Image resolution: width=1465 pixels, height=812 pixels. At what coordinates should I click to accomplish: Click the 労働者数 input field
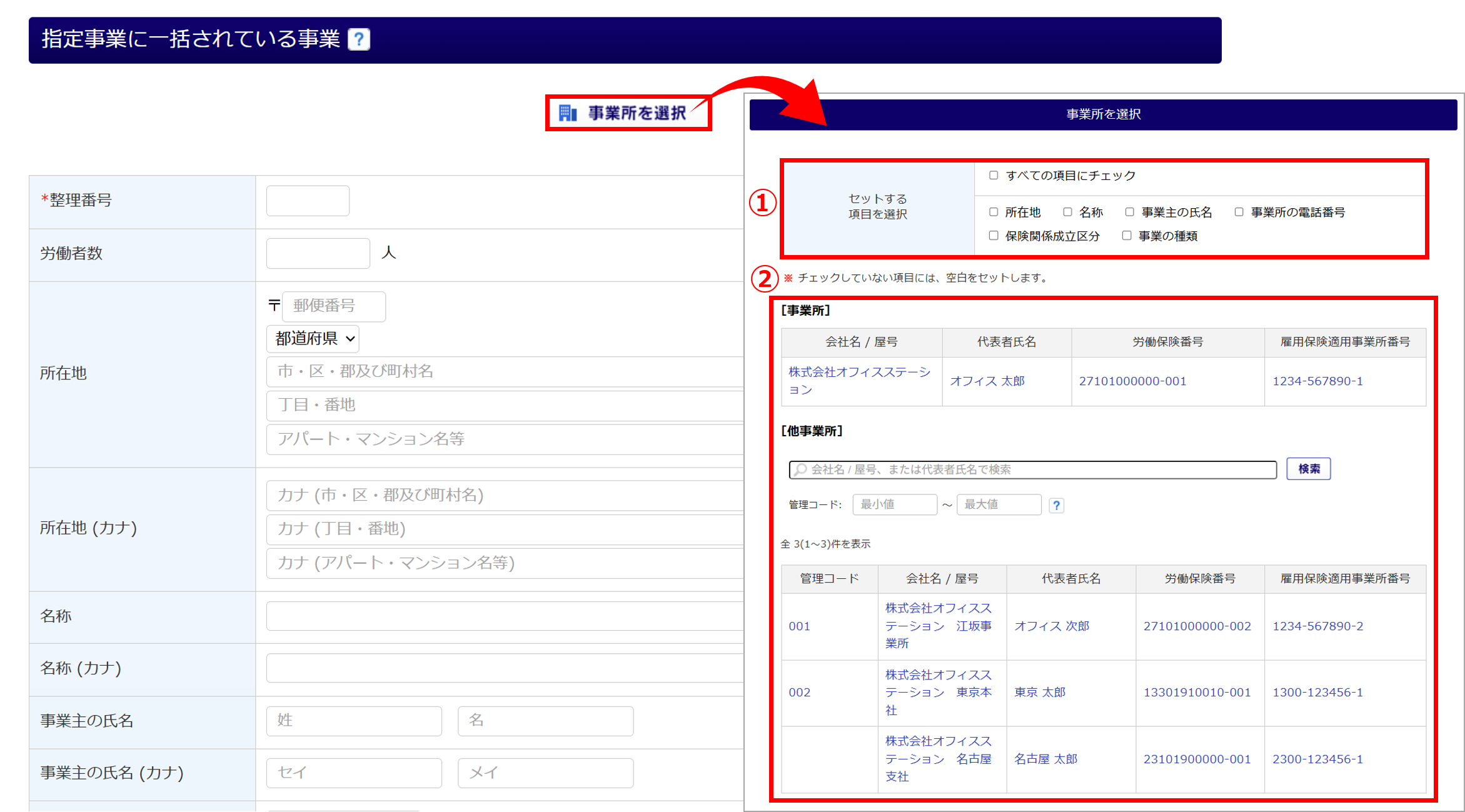tap(318, 253)
